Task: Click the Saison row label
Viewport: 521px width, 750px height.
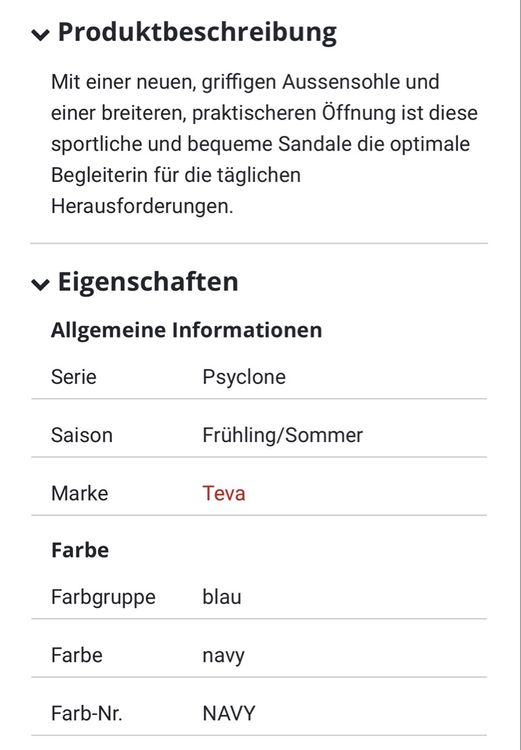Action: tap(82, 435)
